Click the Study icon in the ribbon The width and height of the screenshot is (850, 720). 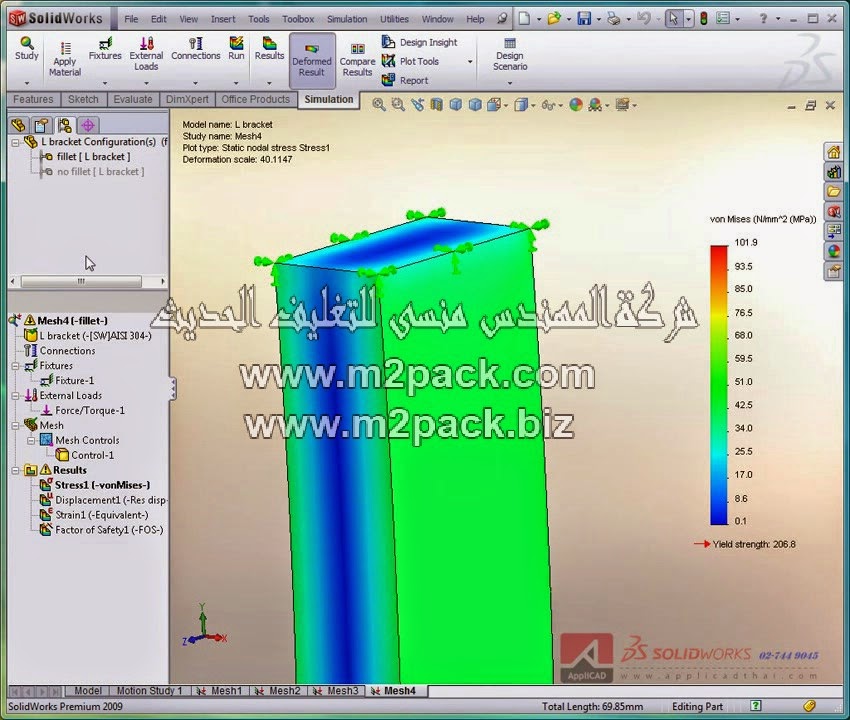pyautogui.click(x=27, y=48)
